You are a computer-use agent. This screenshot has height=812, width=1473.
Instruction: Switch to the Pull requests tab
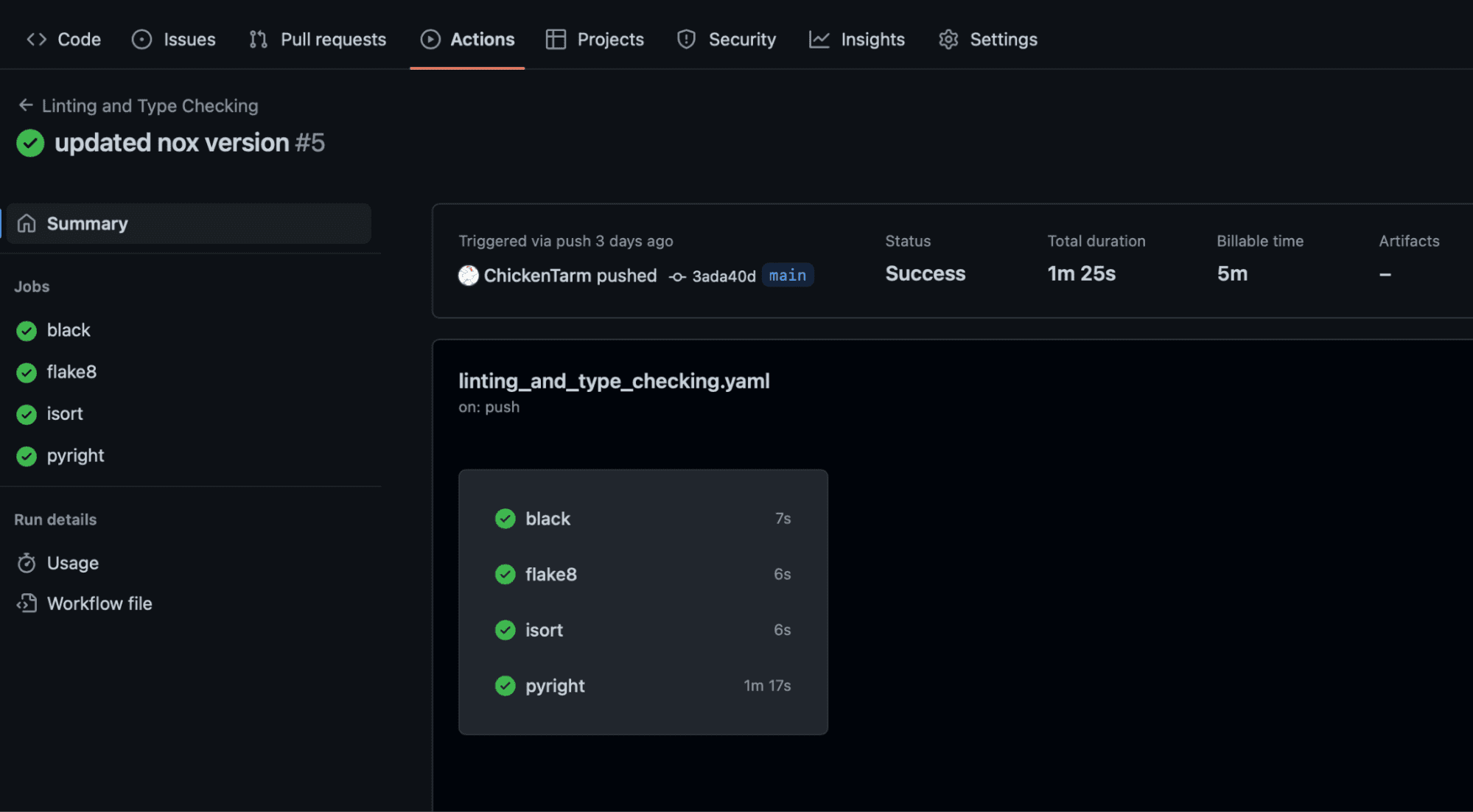coord(318,39)
